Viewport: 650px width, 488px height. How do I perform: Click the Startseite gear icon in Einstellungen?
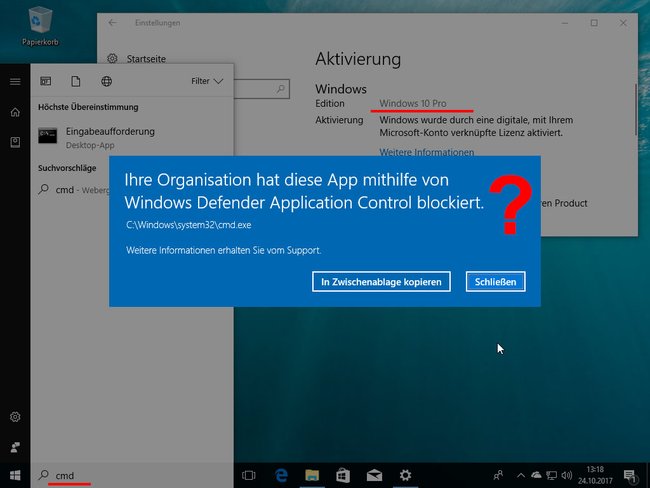[x=112, y=59]
